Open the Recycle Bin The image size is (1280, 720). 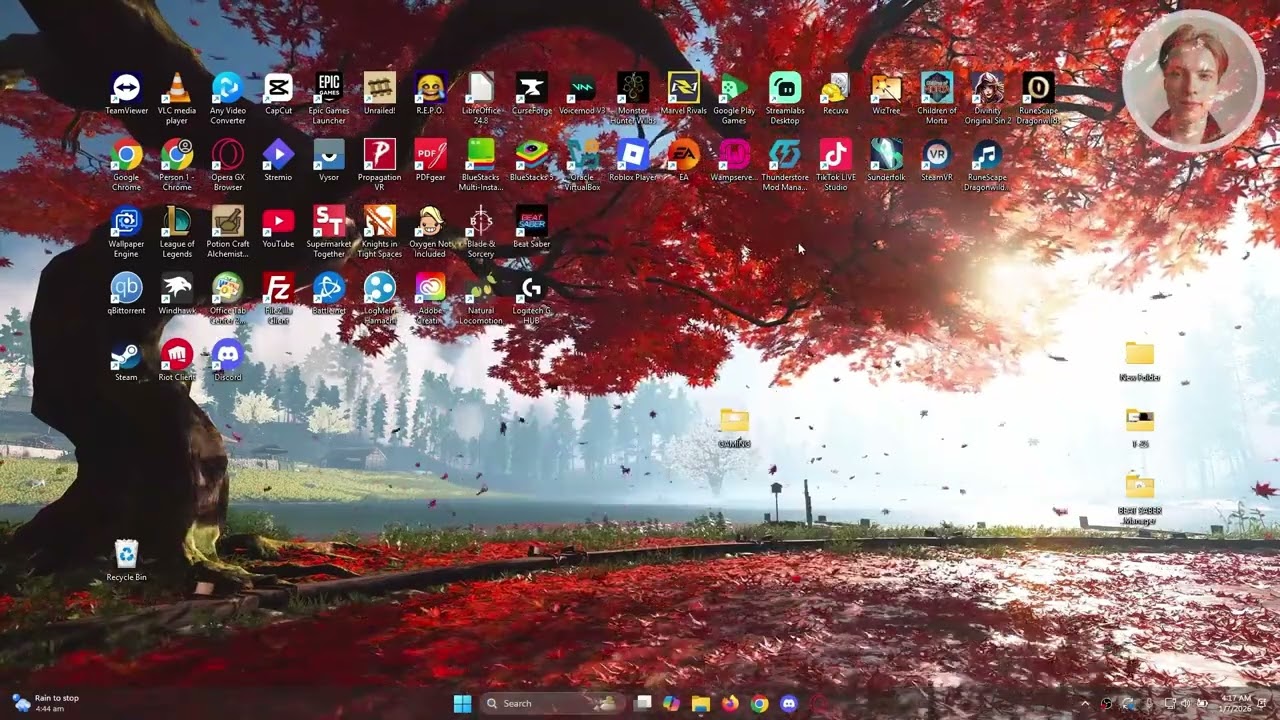tap(126, 555)
